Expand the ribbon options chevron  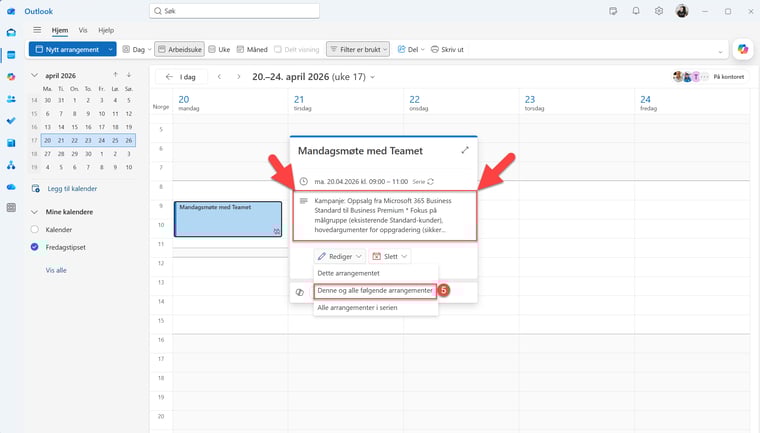pos(720,51)
